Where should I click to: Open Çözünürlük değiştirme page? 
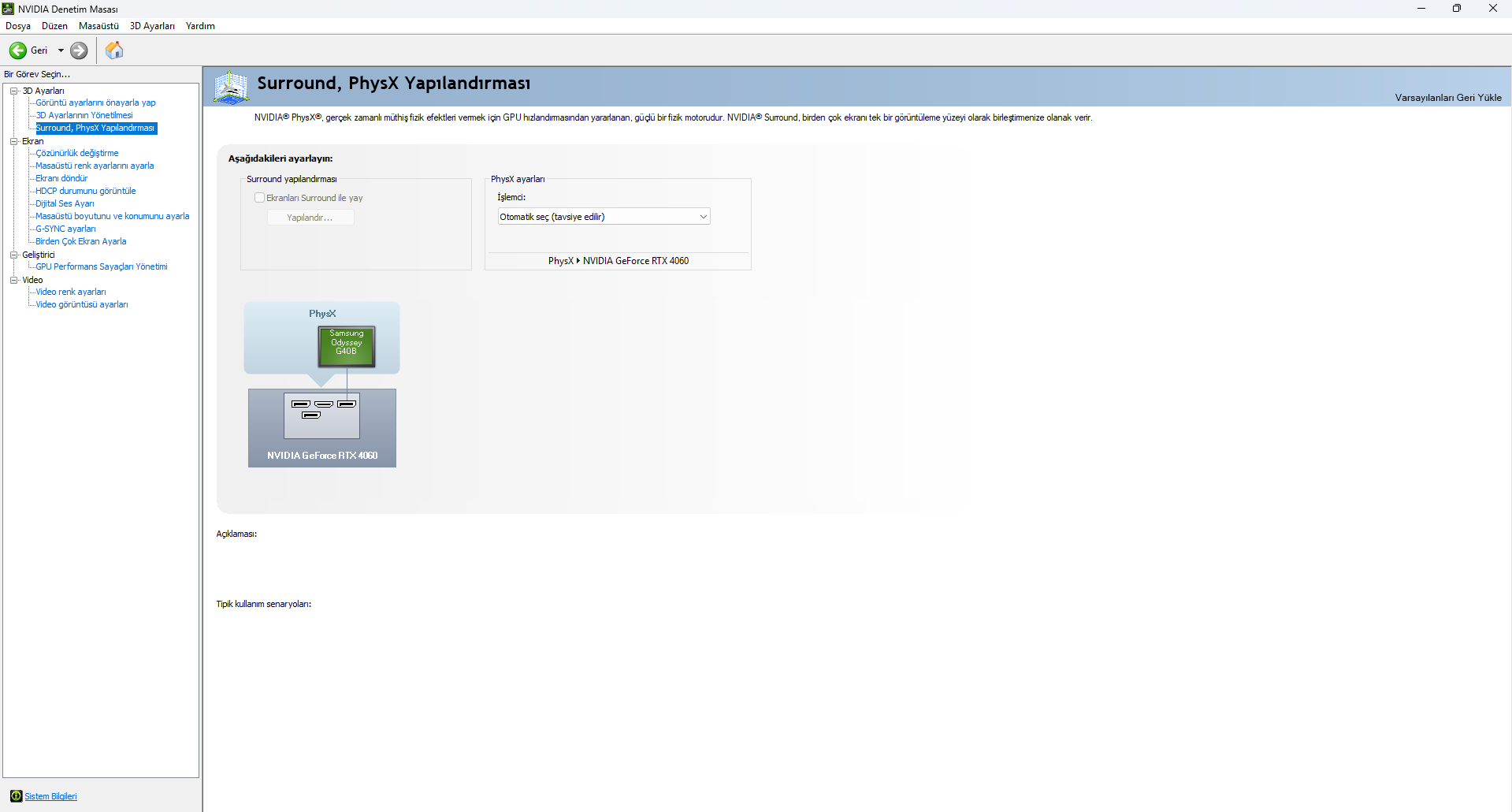coord(77,153)
